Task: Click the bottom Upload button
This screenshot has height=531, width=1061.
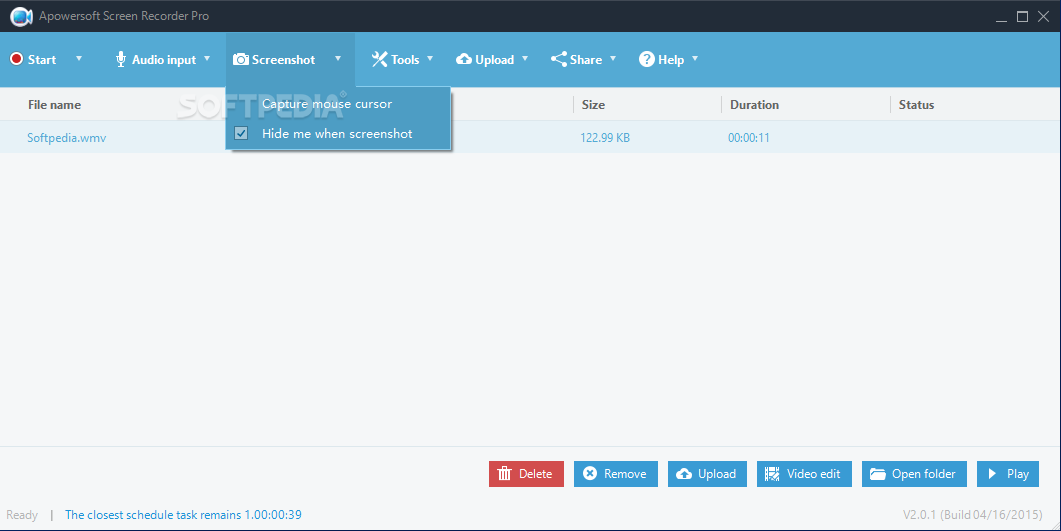Action: click(707, 474)
